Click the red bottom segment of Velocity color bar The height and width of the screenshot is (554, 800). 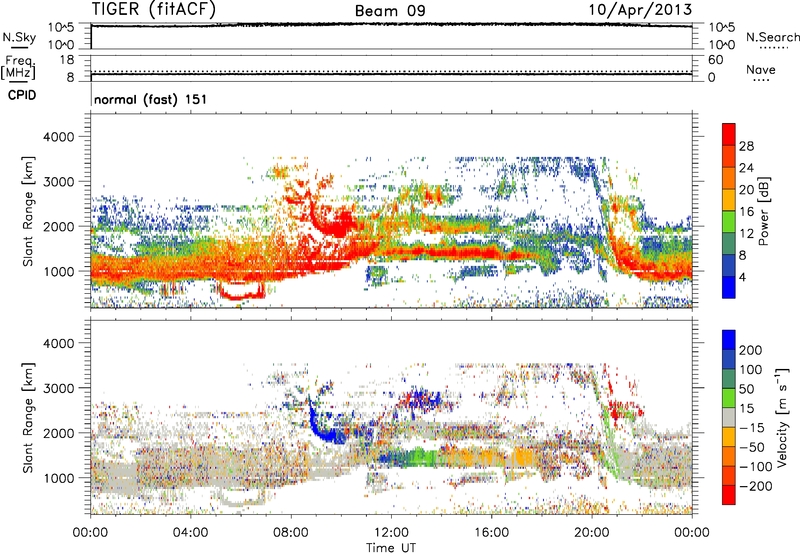(729, 495)
